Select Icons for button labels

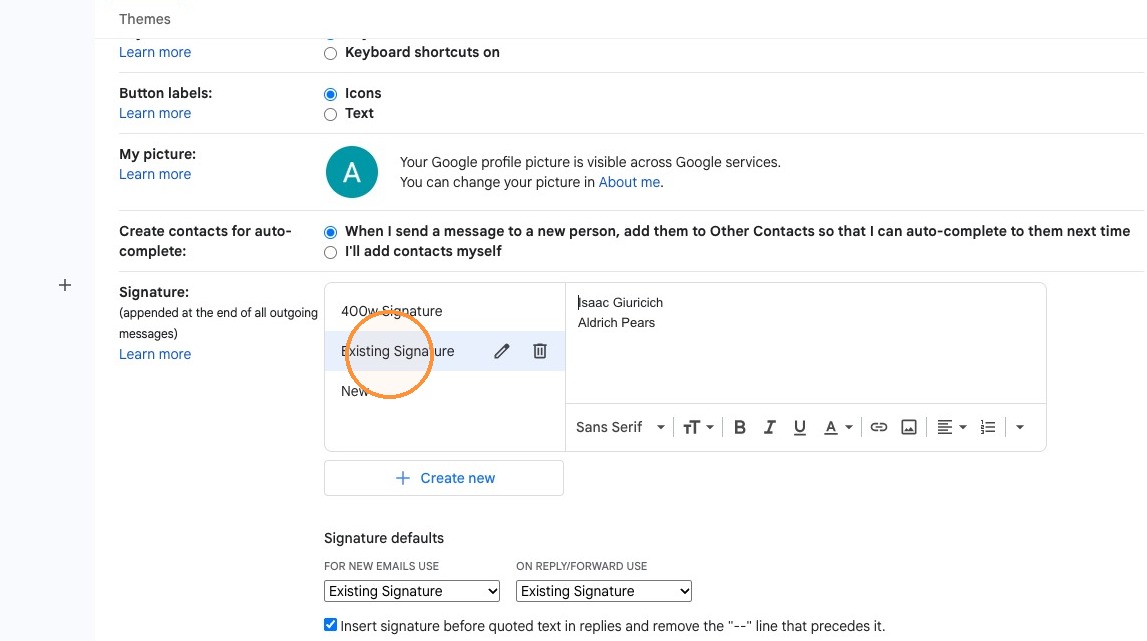coord(331,94)
